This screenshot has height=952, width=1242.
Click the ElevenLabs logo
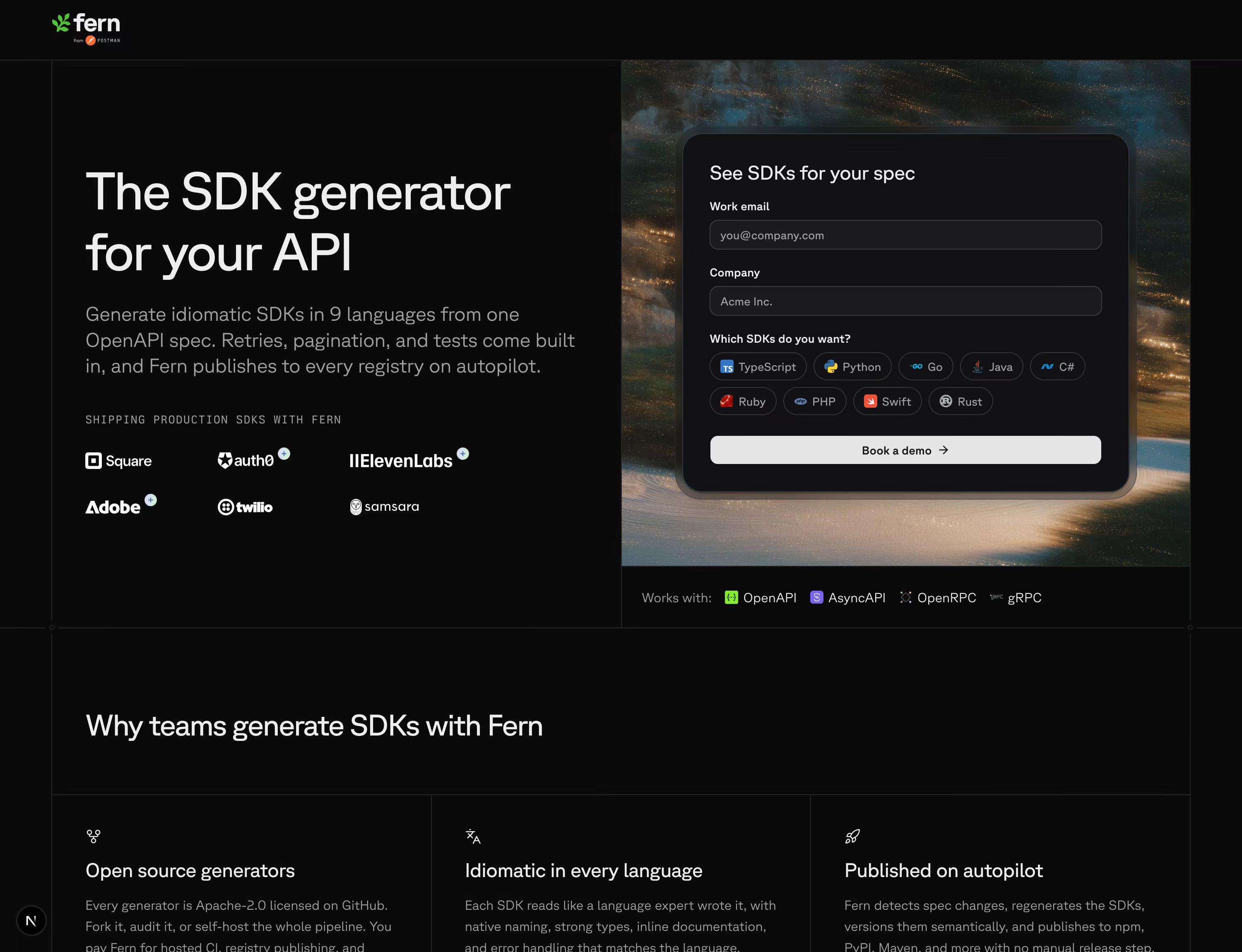click(x=401, y=461)
